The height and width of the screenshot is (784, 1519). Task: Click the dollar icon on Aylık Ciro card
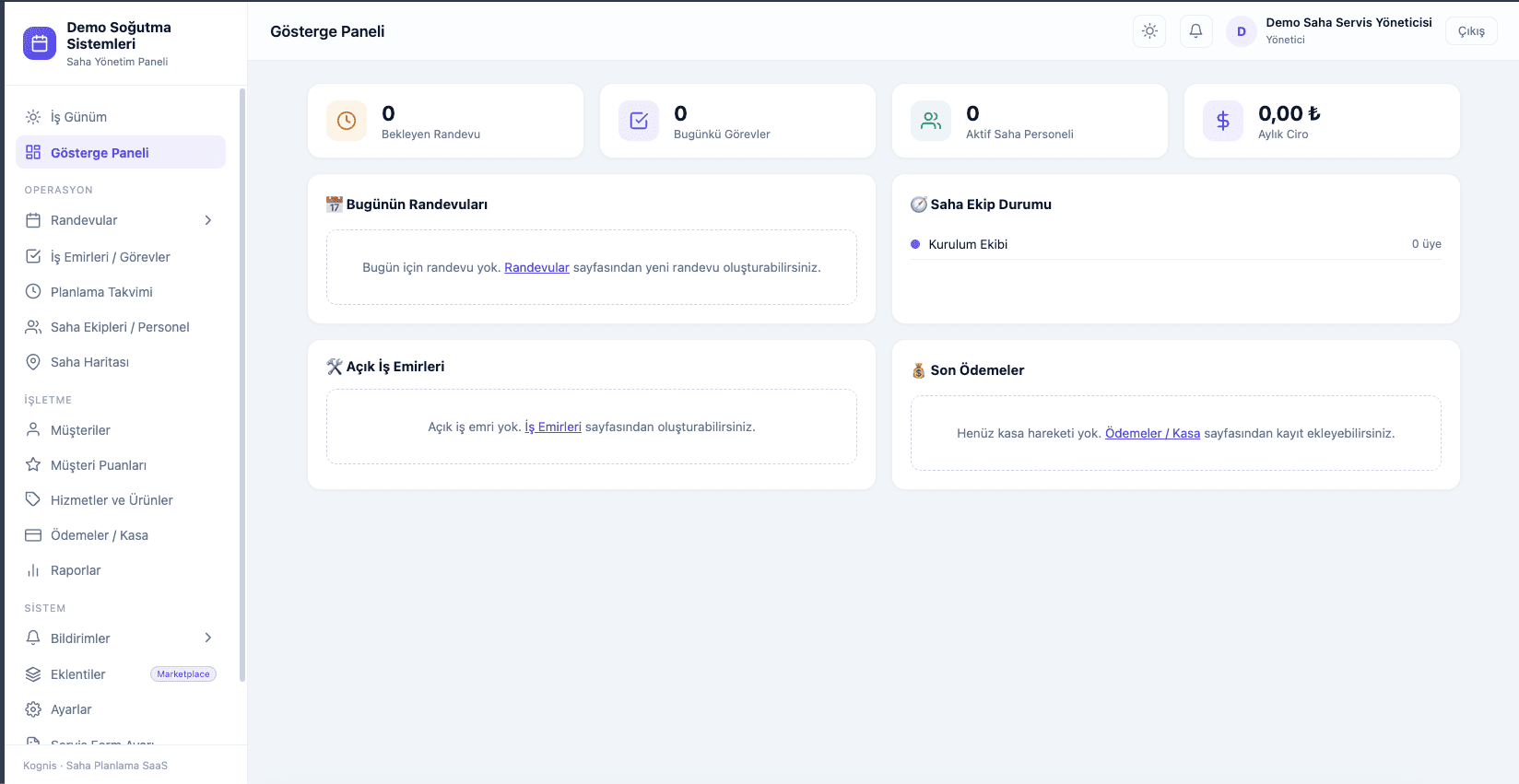click(x=1223, y=121)
